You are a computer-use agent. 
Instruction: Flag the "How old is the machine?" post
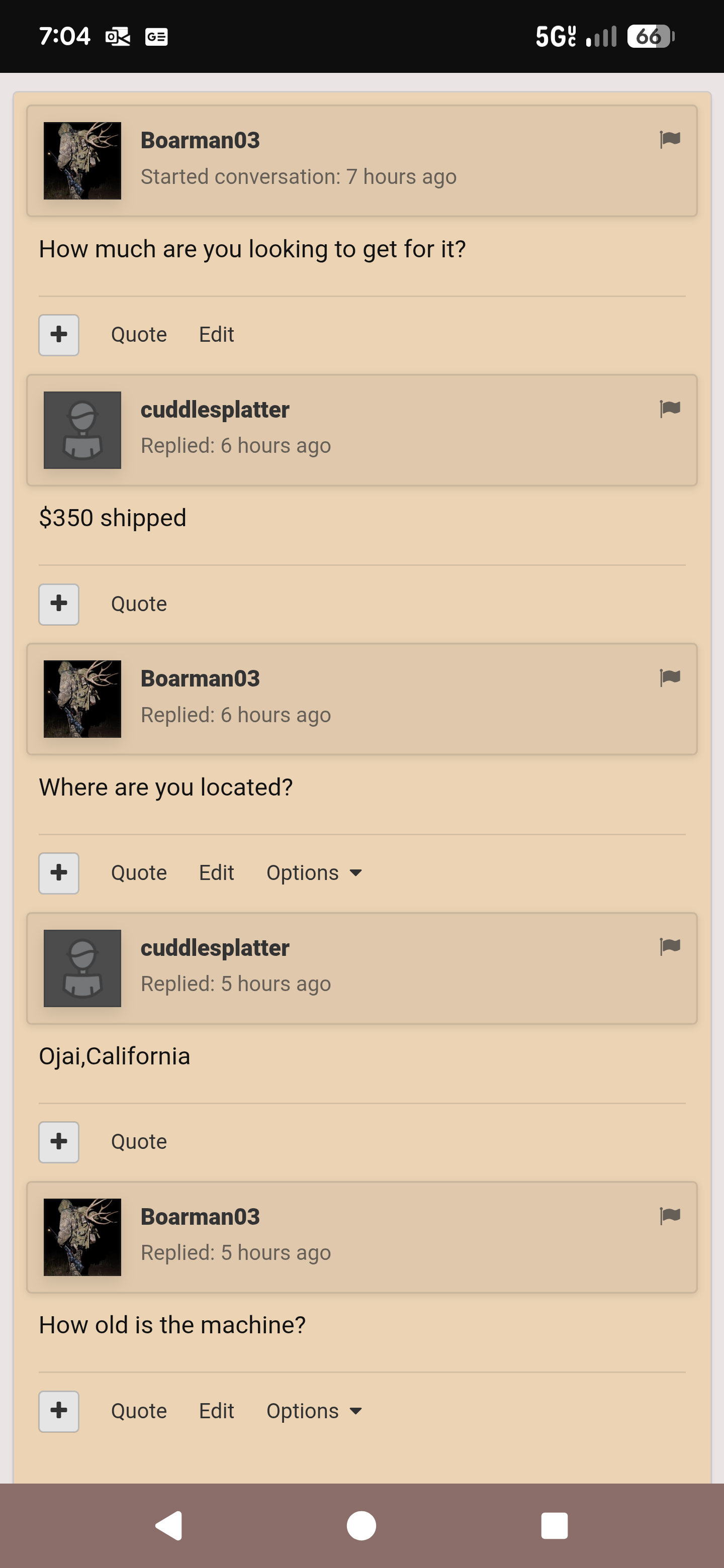pyautogui.click(x=670, y=1216)
